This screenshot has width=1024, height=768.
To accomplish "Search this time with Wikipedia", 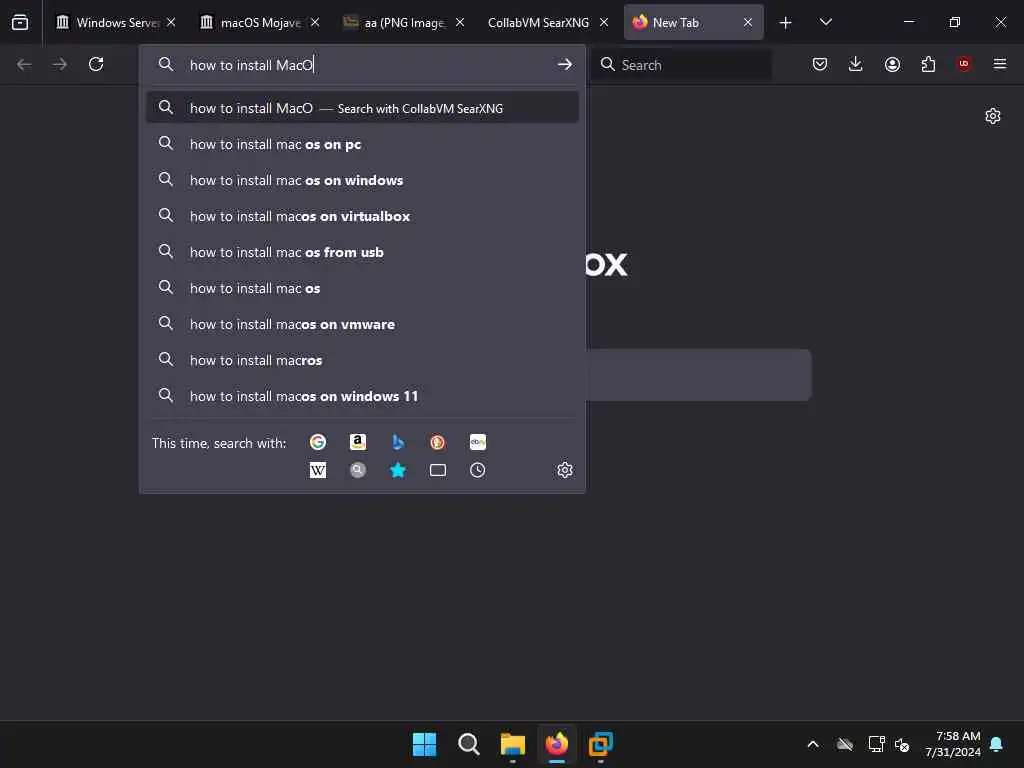I will 318,470.
